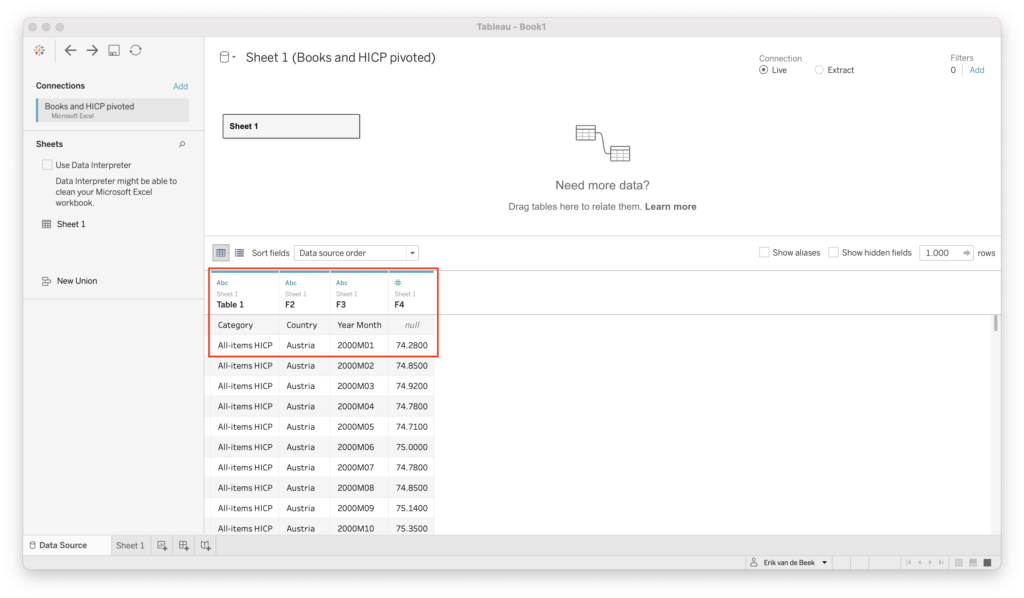Click the Add filters link
The width and height of the screenshot is (1024, 598).
coord(977,70)
